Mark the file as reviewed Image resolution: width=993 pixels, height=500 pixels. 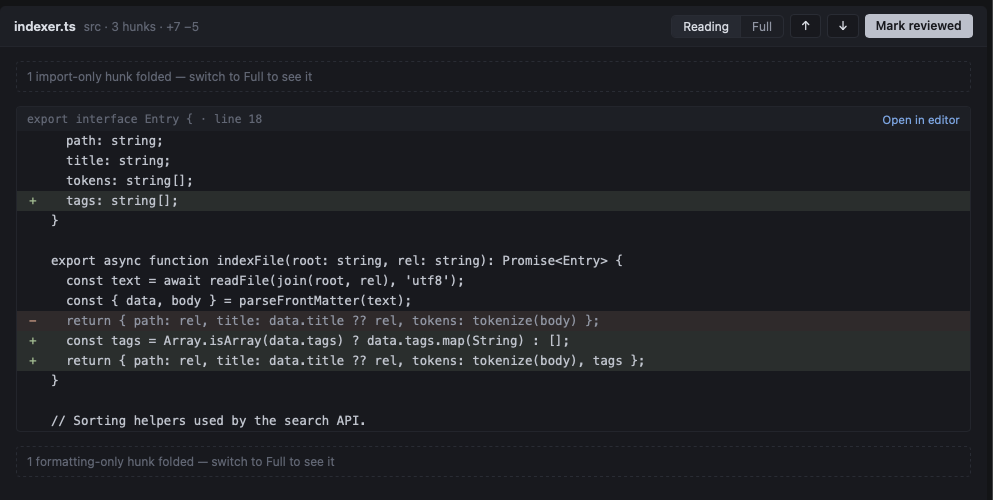click(x=918, y=26)
